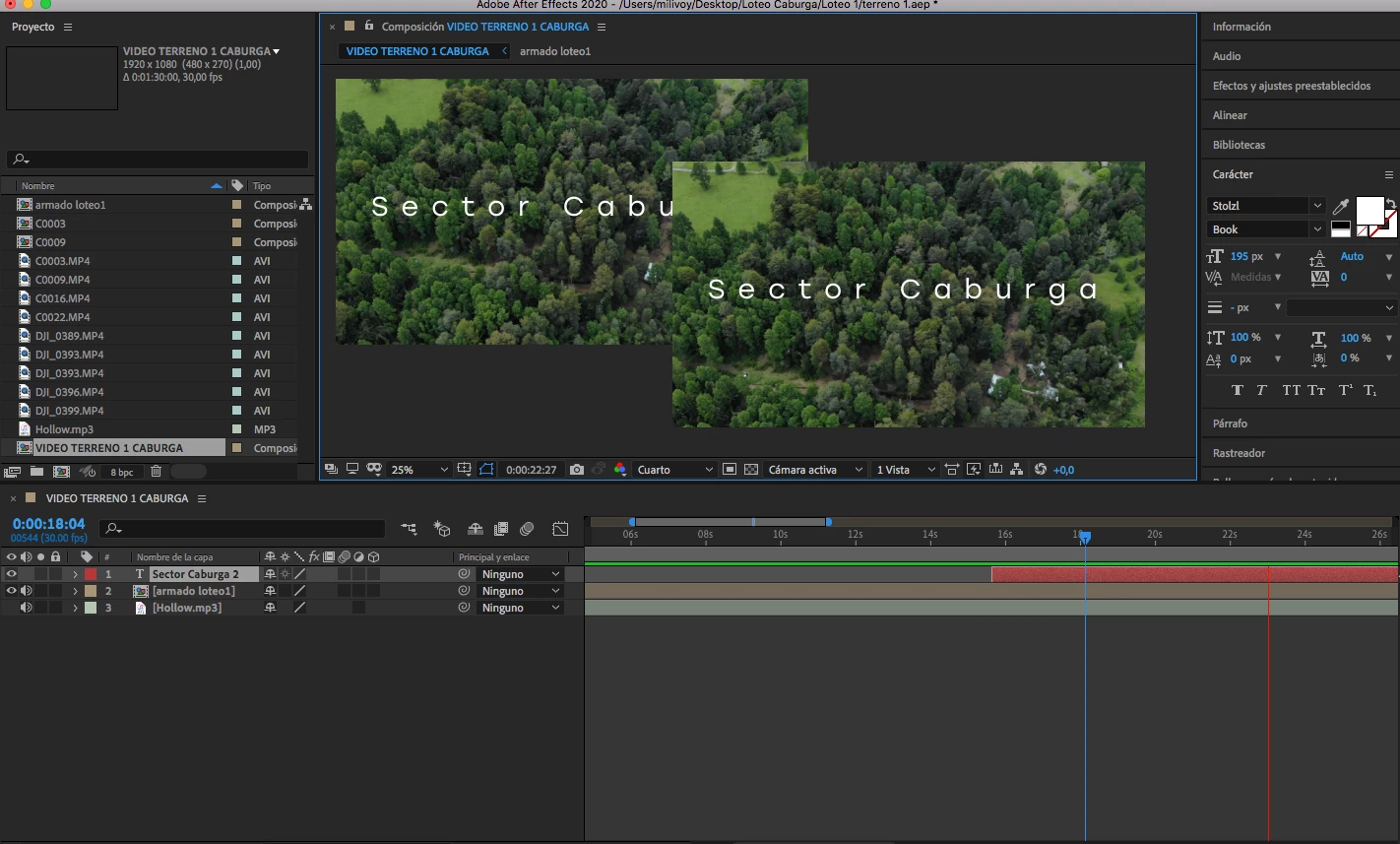1400x844 pixels.
Task: Open the channel and color management RGB icon
Action: 620,470
